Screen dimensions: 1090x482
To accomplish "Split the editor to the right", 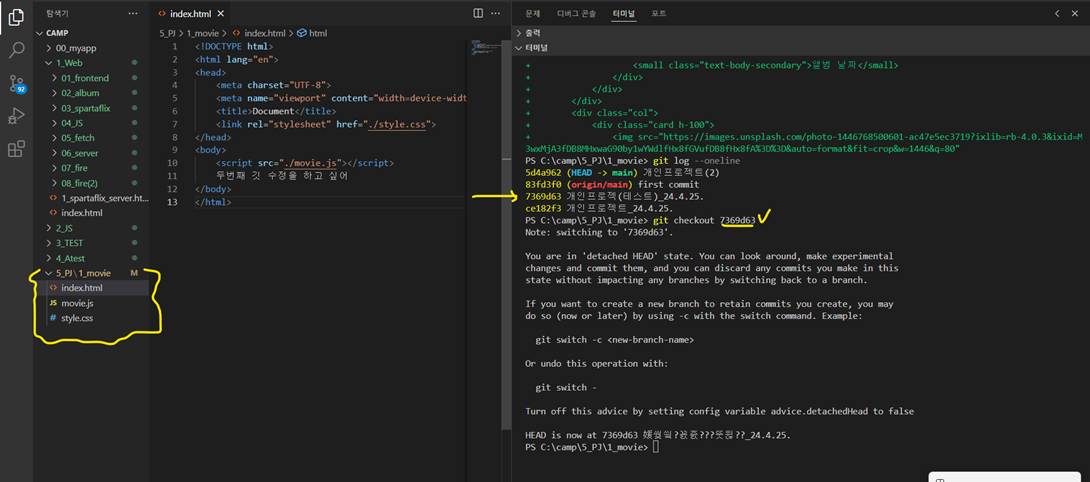I will click(x=478, y=13).
